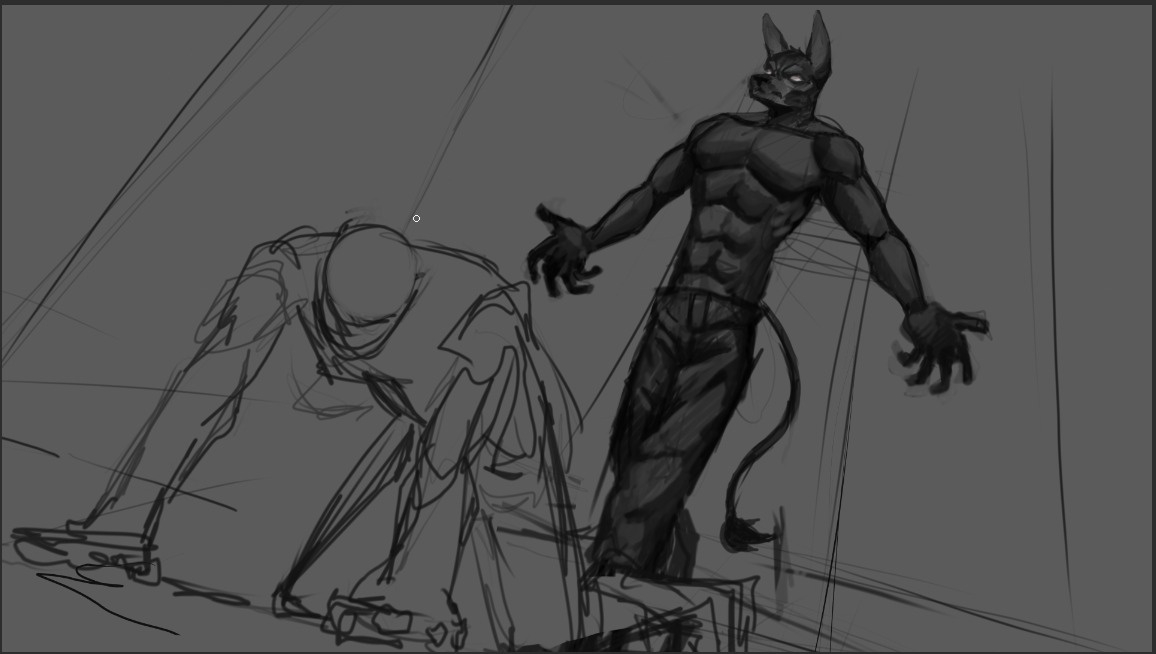Viewport: 1156px width, 654px height.
Task: Click the jackal character's glowing eye
Action: click(x=793, y=78)
